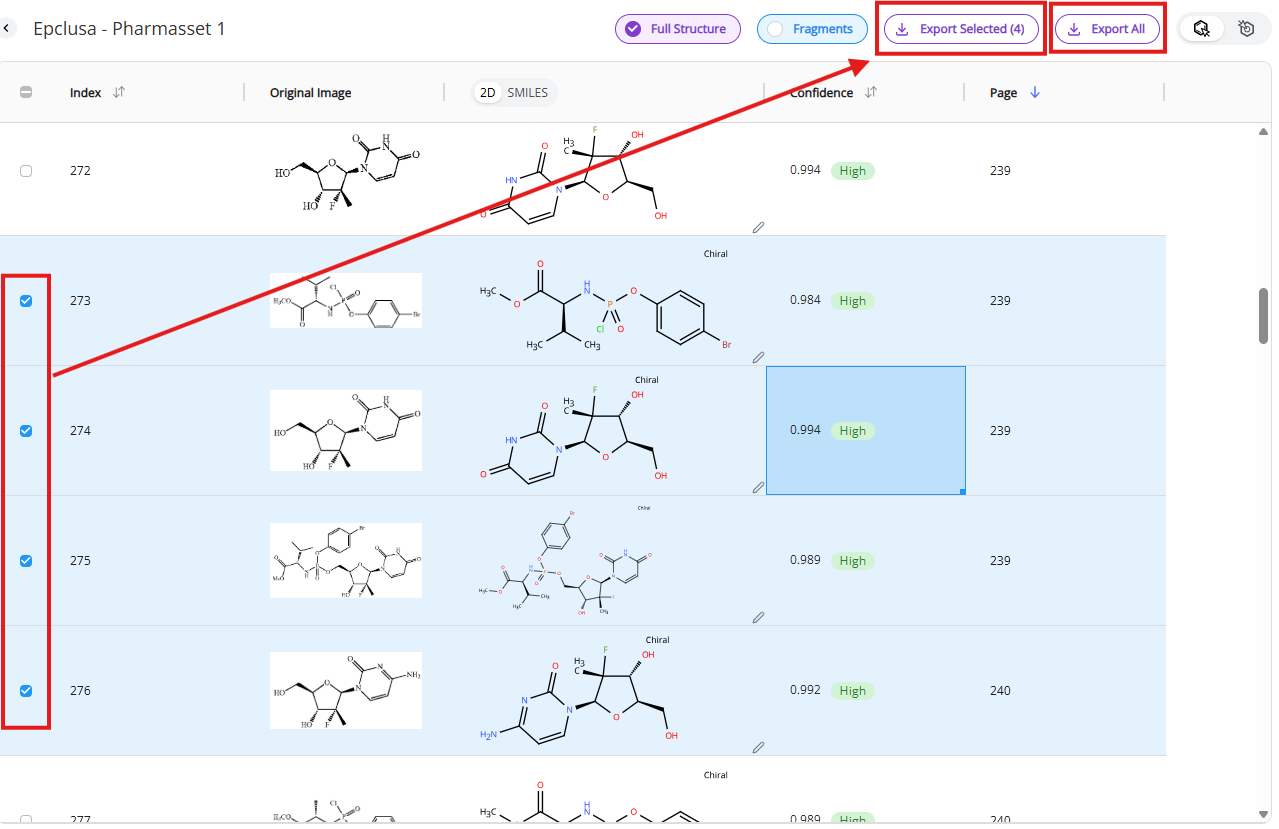The image size is (1279, 829).
Task: Sort by Confidence using the sort arrows
Action: click(x=871, y=92)
